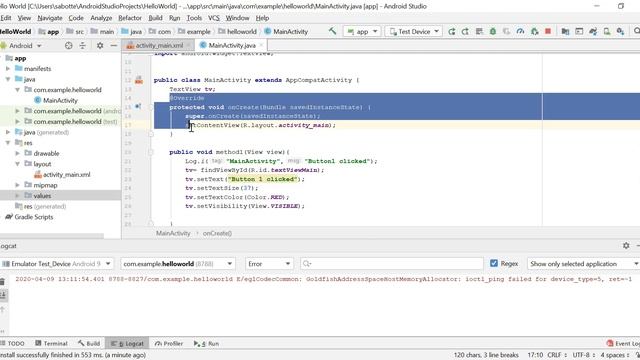Click Attach Debugger to Android Process icon

point(534,31)
